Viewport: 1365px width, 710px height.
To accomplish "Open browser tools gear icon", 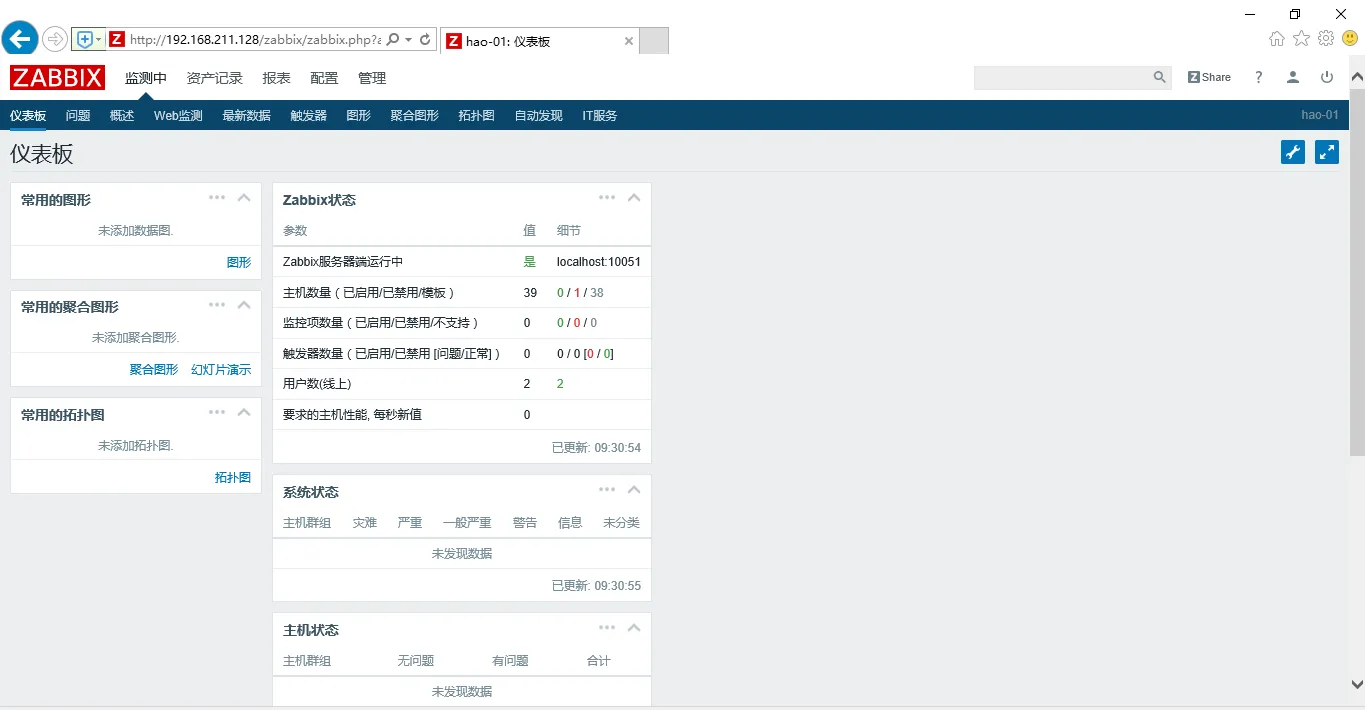I will [1326, 38].
